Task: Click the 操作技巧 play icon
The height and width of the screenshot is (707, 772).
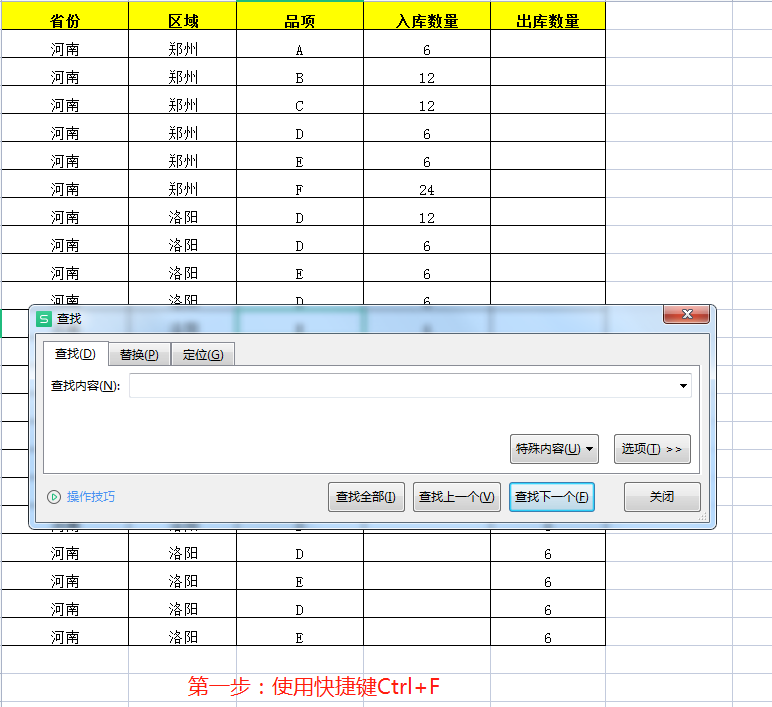Action: pyautogui.click(x=54, y=497)
